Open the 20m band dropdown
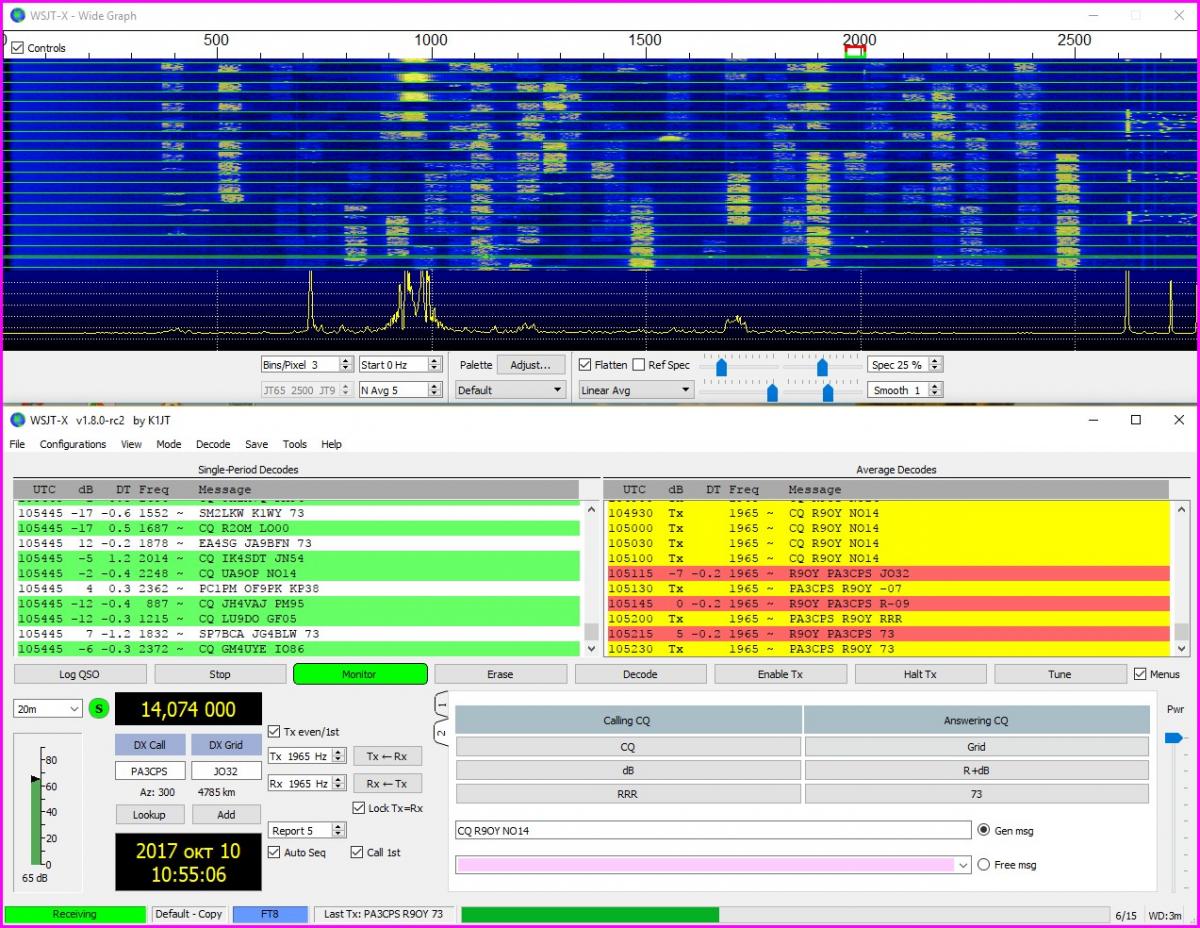Image resolution: width=1200 pixels, height=928 pixels. tap(47, 709)
